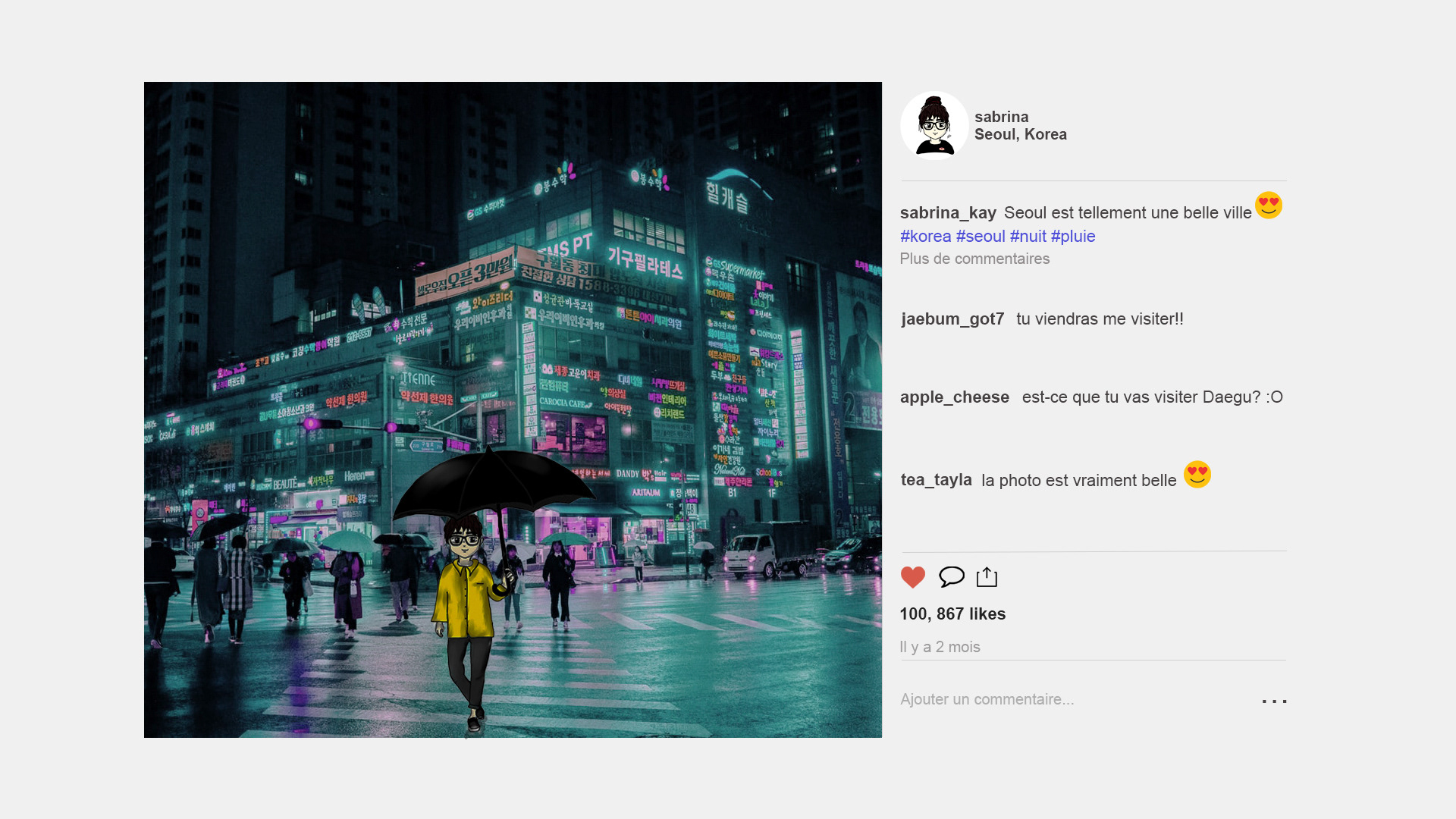View the 100, 867 likes list
1456x819 pixels.
[952, 614]
